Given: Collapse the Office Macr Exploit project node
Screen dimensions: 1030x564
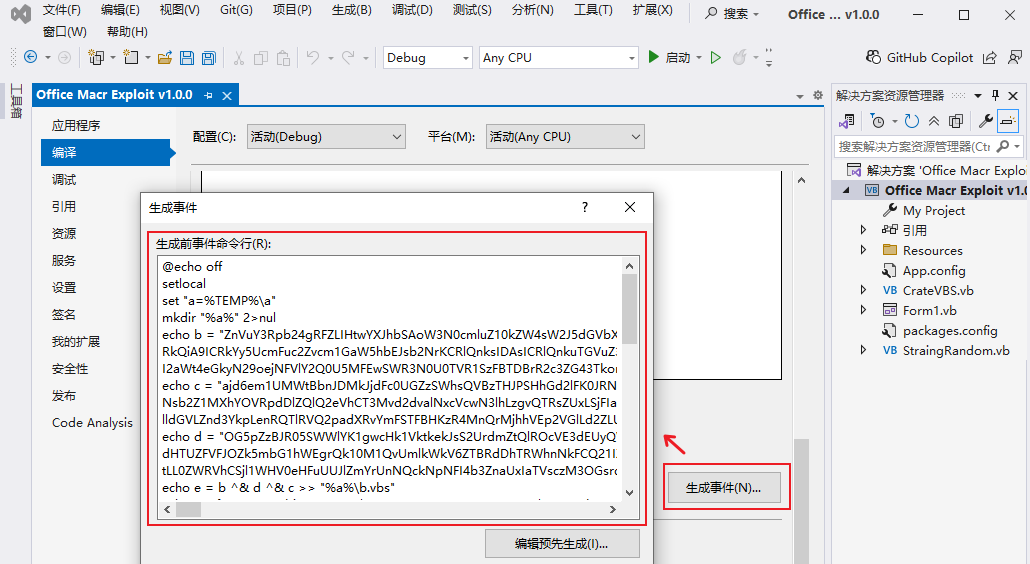Looking at the screenshot, I should click(847, 190).
